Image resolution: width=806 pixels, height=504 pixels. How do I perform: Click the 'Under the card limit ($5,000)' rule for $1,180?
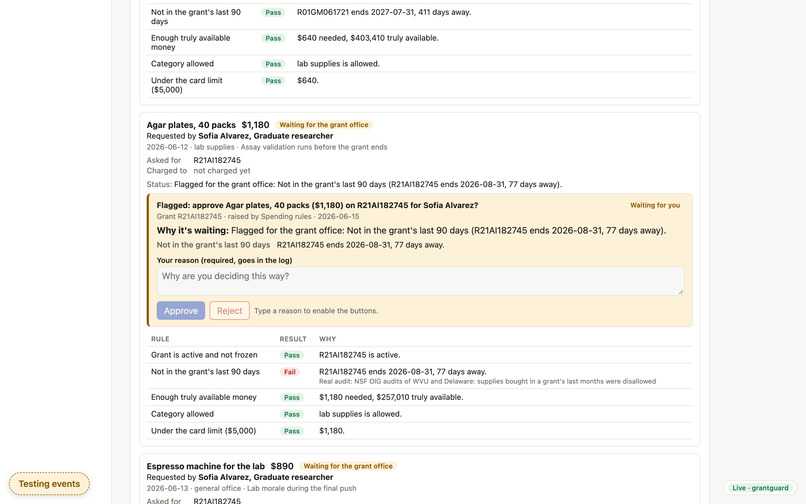pyautogui.click(x=204, y=431)
